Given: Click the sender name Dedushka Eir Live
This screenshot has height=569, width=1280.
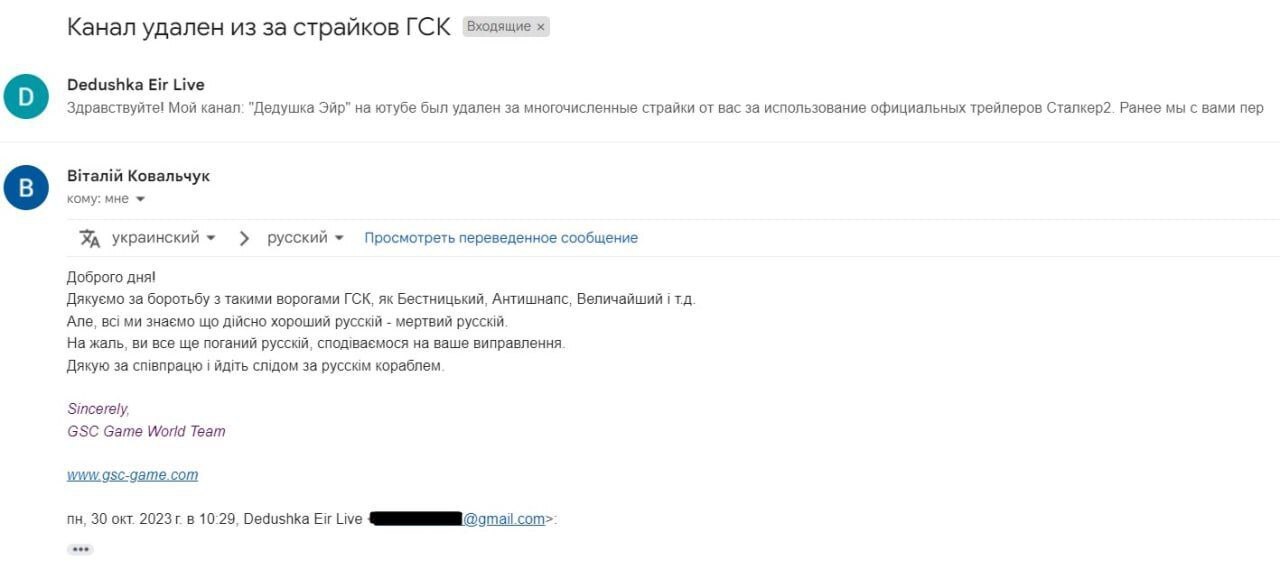Looking at the screenshot, I should click(x=135, y=85).
